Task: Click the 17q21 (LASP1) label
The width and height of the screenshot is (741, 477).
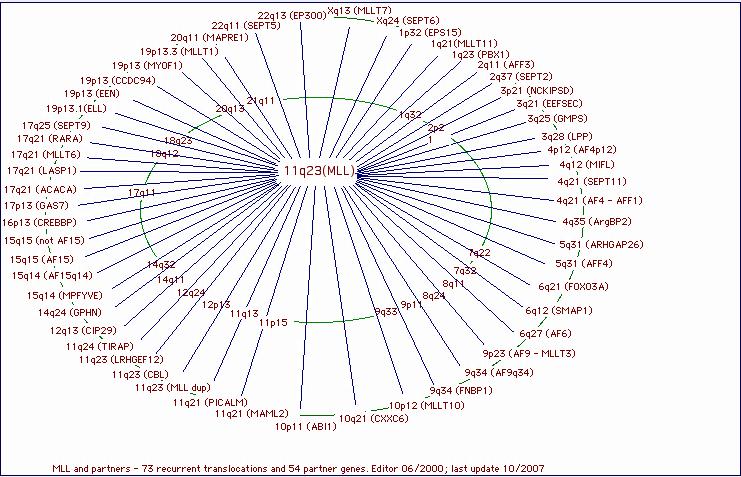Action: (42, 171)
